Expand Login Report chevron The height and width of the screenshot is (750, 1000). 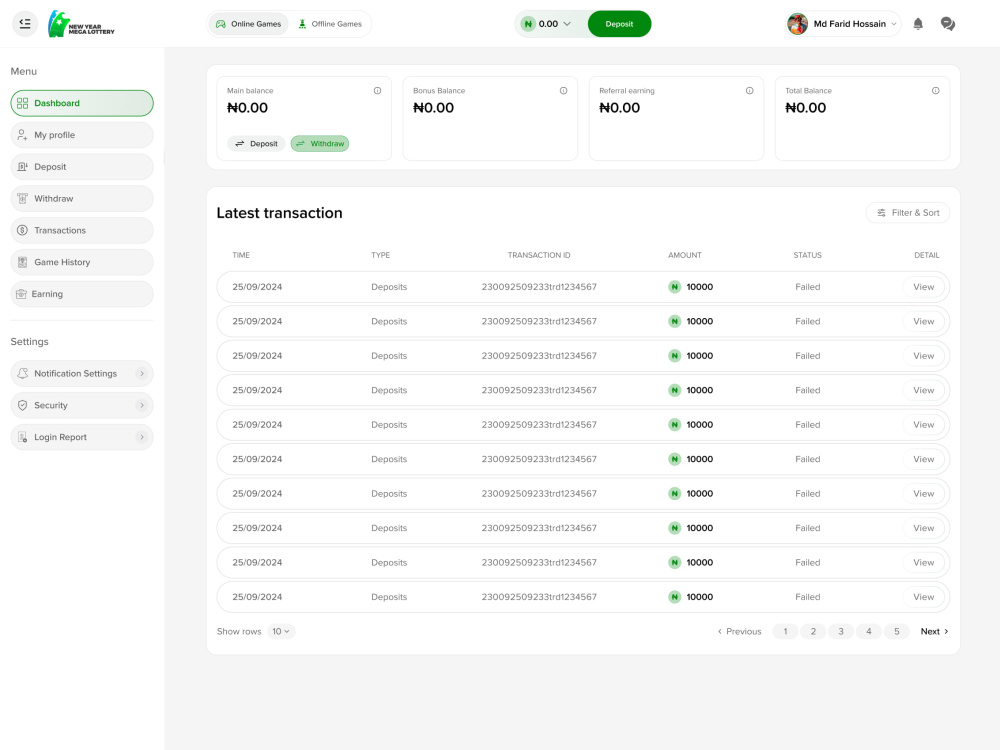pyautogui.click(x=142, y=437)
